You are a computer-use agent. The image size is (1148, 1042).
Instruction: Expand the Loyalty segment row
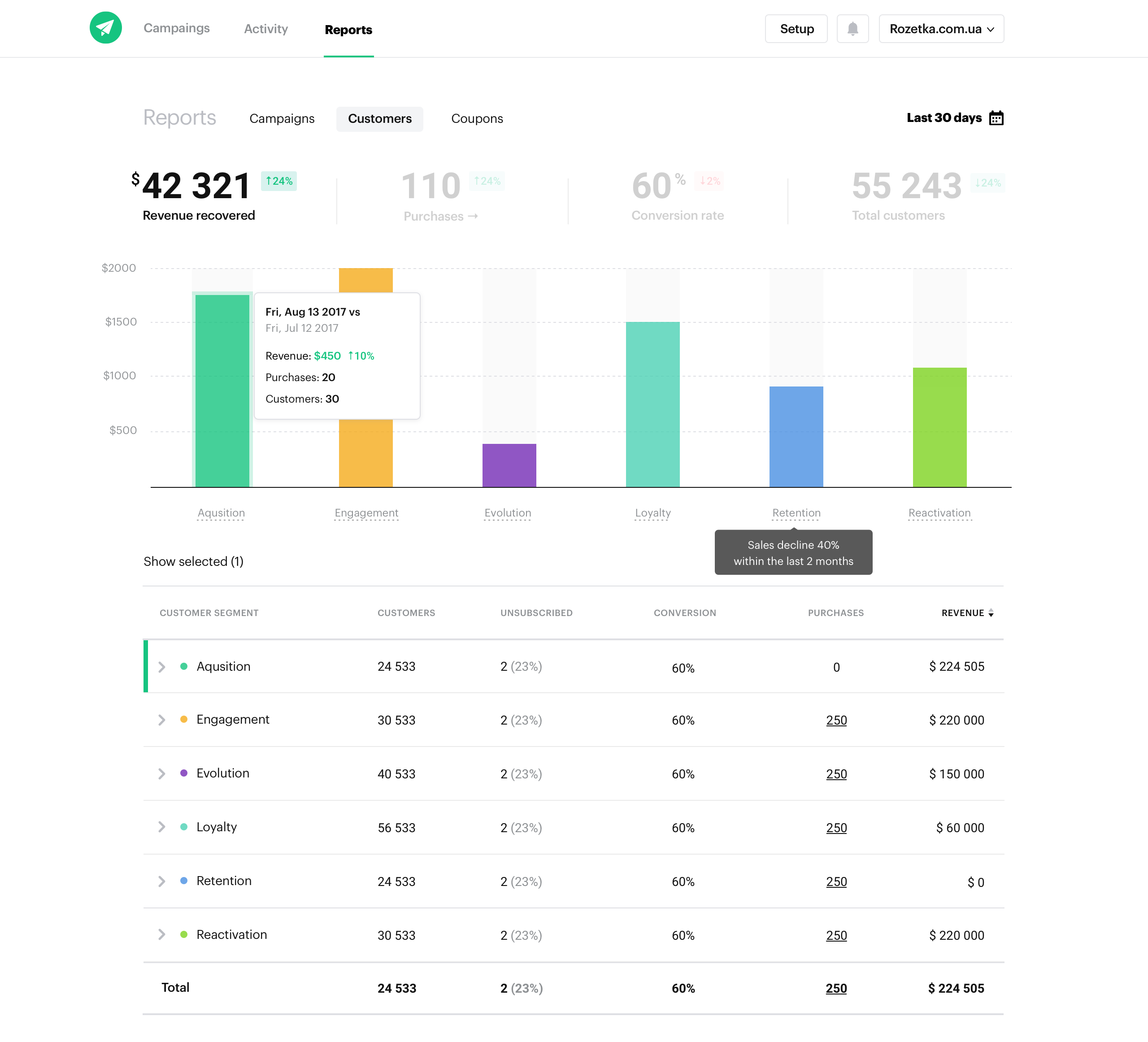click(x=162, y=827)
